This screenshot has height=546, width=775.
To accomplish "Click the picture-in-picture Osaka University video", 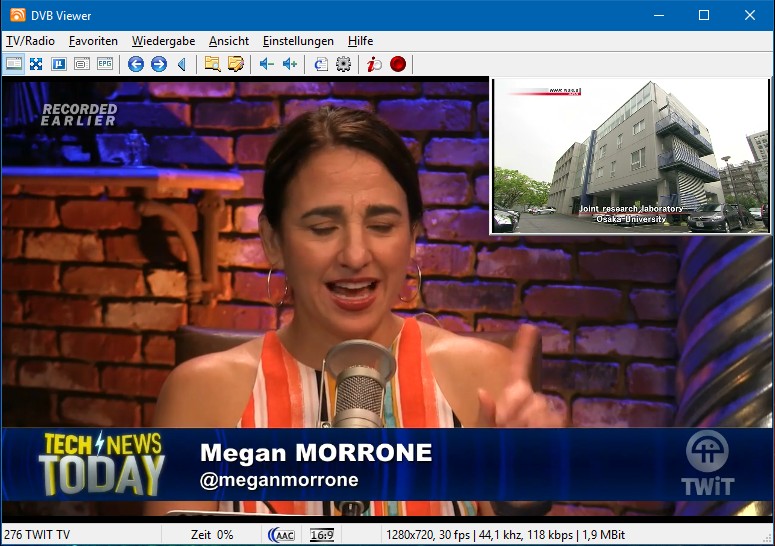I will [x=630, y=155].
